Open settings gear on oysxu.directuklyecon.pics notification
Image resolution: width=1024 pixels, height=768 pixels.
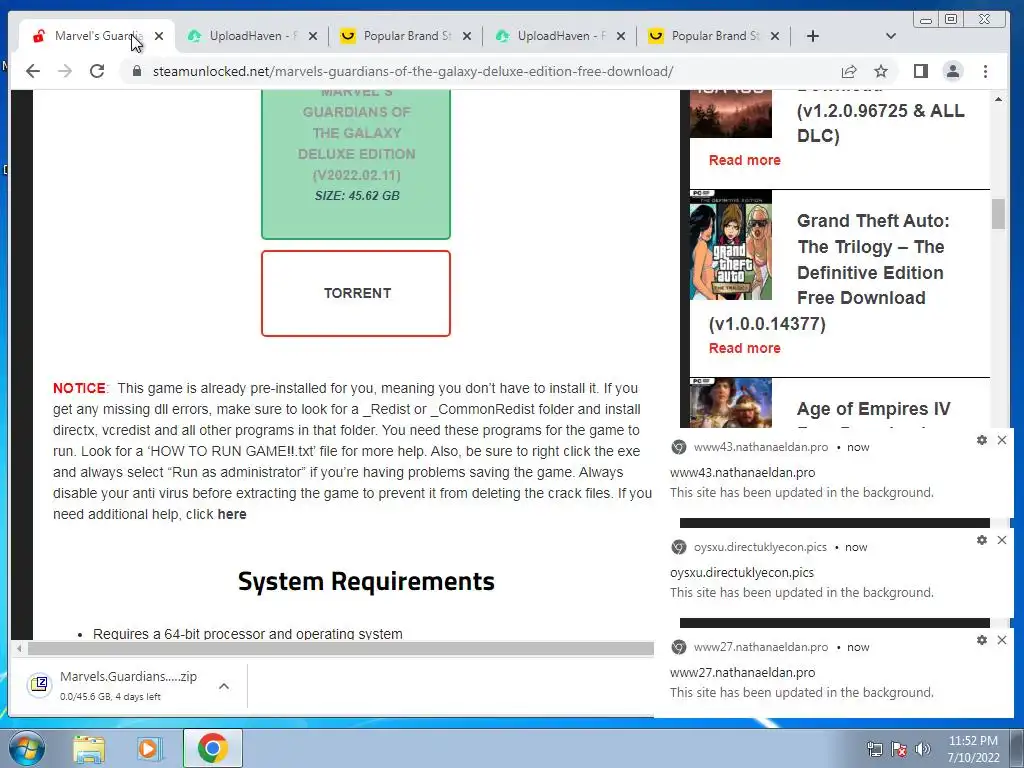(x=982, y=540)
